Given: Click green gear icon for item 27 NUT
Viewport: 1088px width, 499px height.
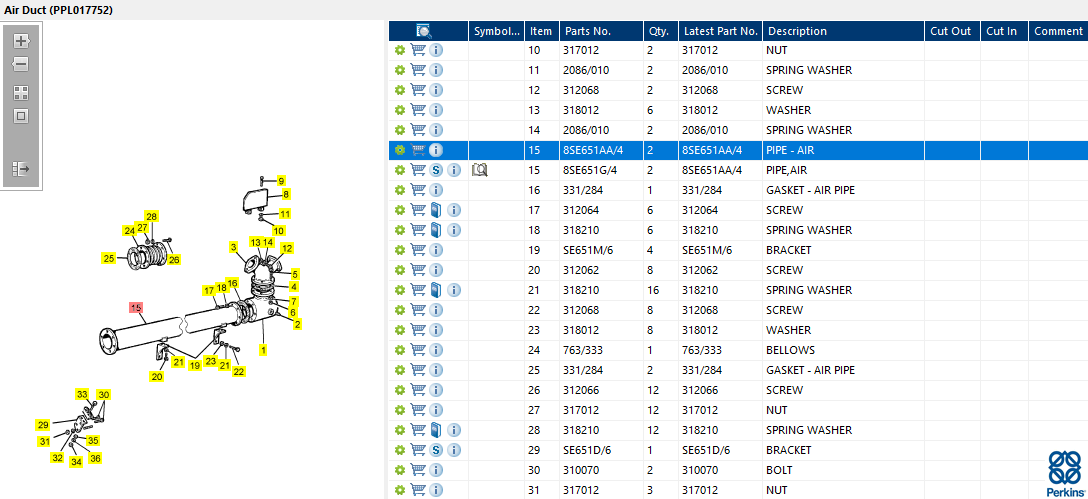Looking at the screenshot, I should (400, 410).
